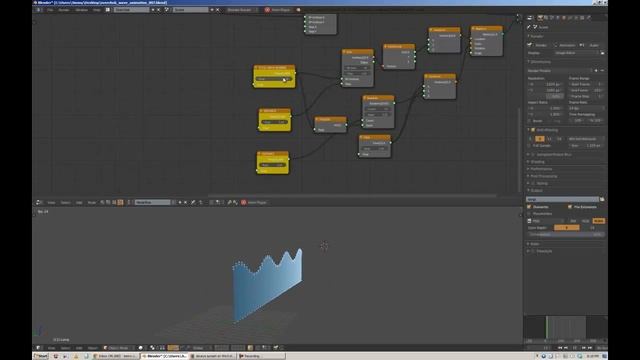Open the Node menu in node editor header
The width and height of the screenshot is (640, 360).
coord(92,202)
